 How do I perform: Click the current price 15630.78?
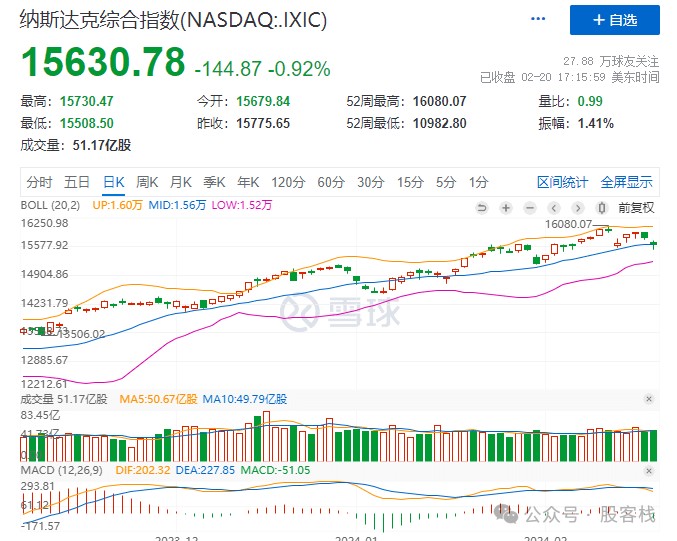[x=103, y=62]
